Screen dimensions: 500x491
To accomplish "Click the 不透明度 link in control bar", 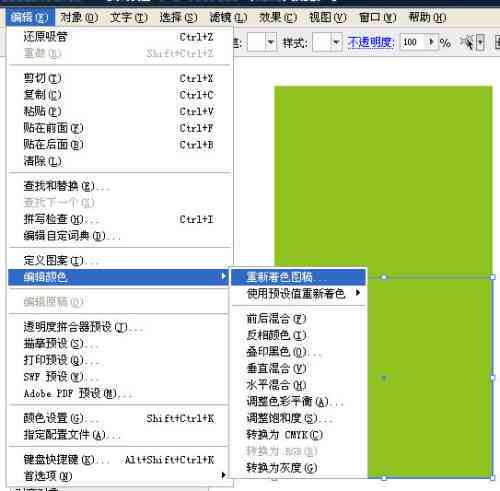I will pos(371,42).
